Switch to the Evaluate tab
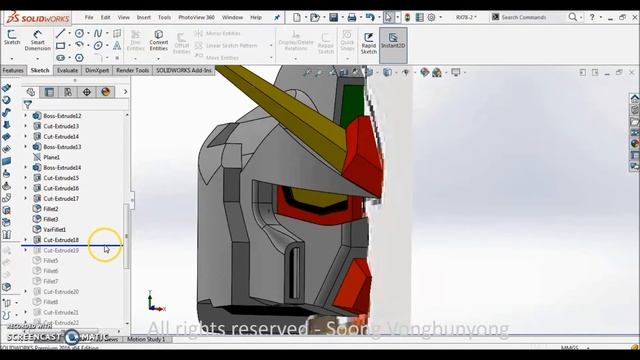 pyautogui.click(x=67, y=70)
